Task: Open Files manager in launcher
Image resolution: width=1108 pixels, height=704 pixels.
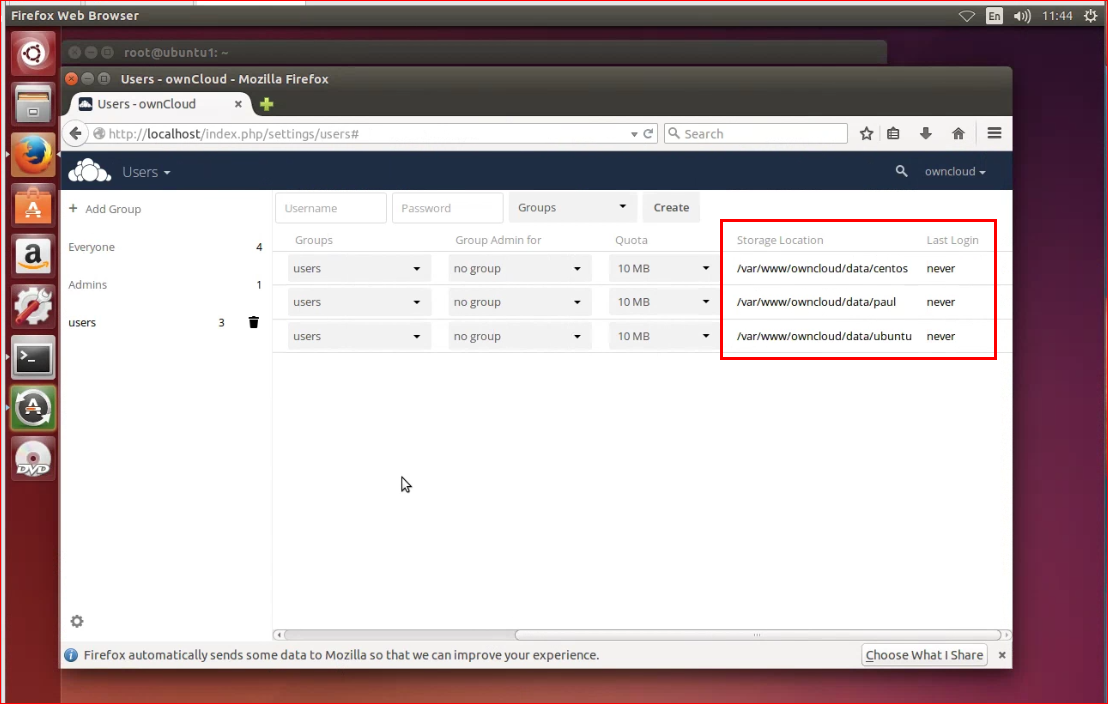Action: [33, 104]
